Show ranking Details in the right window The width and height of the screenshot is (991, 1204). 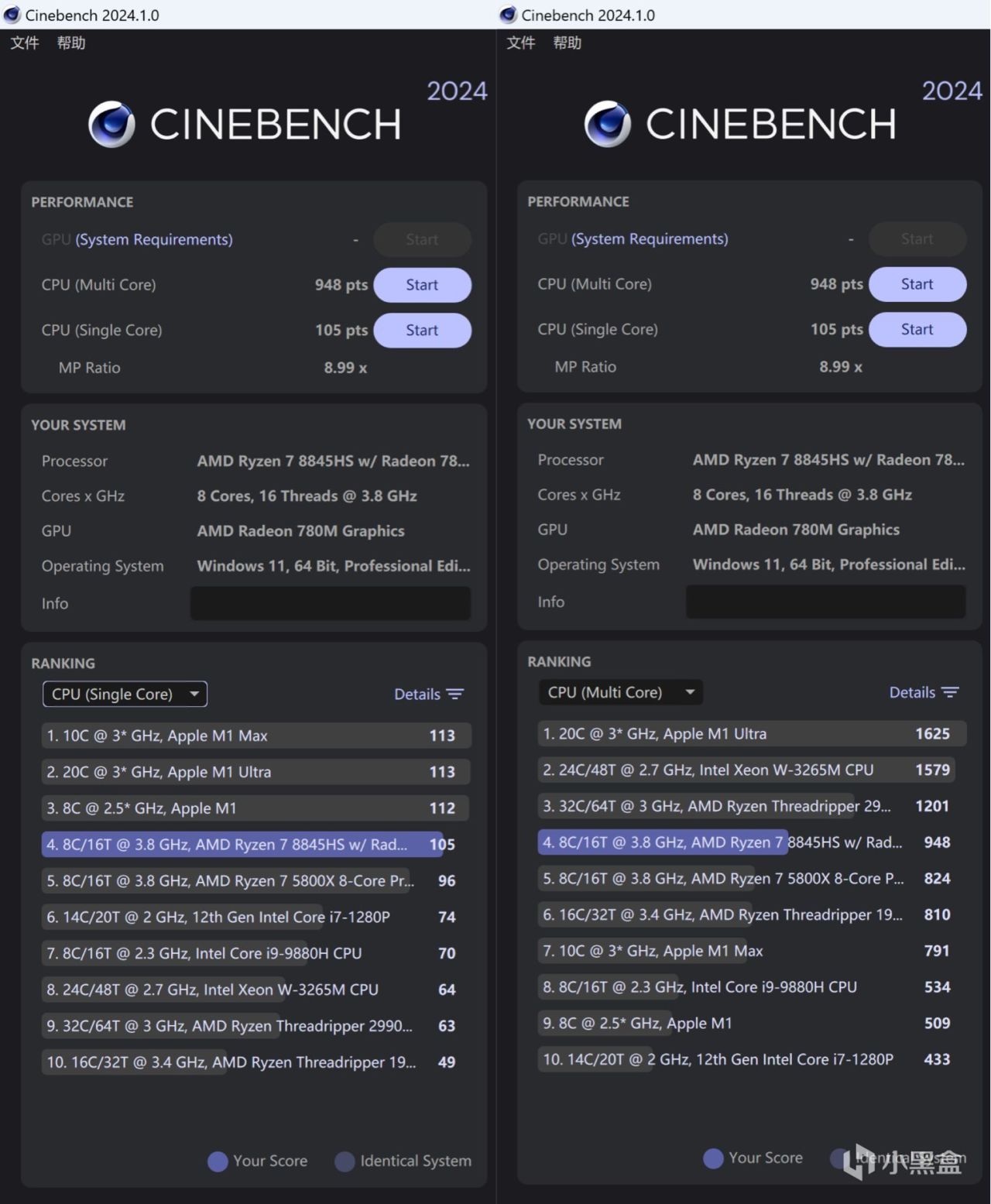(924, 692)
